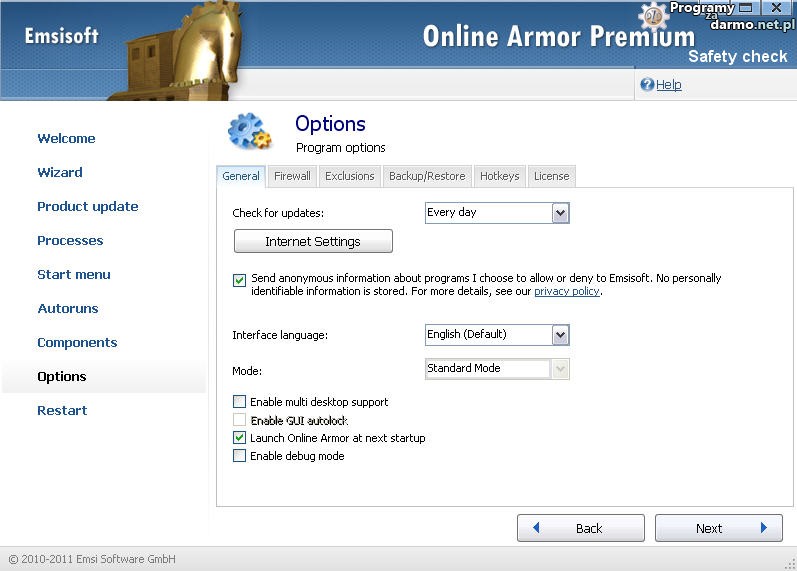Switch to the Firewall tab
Image resolution: width=797 pixels, height=571 pixels.
[292, 176]
